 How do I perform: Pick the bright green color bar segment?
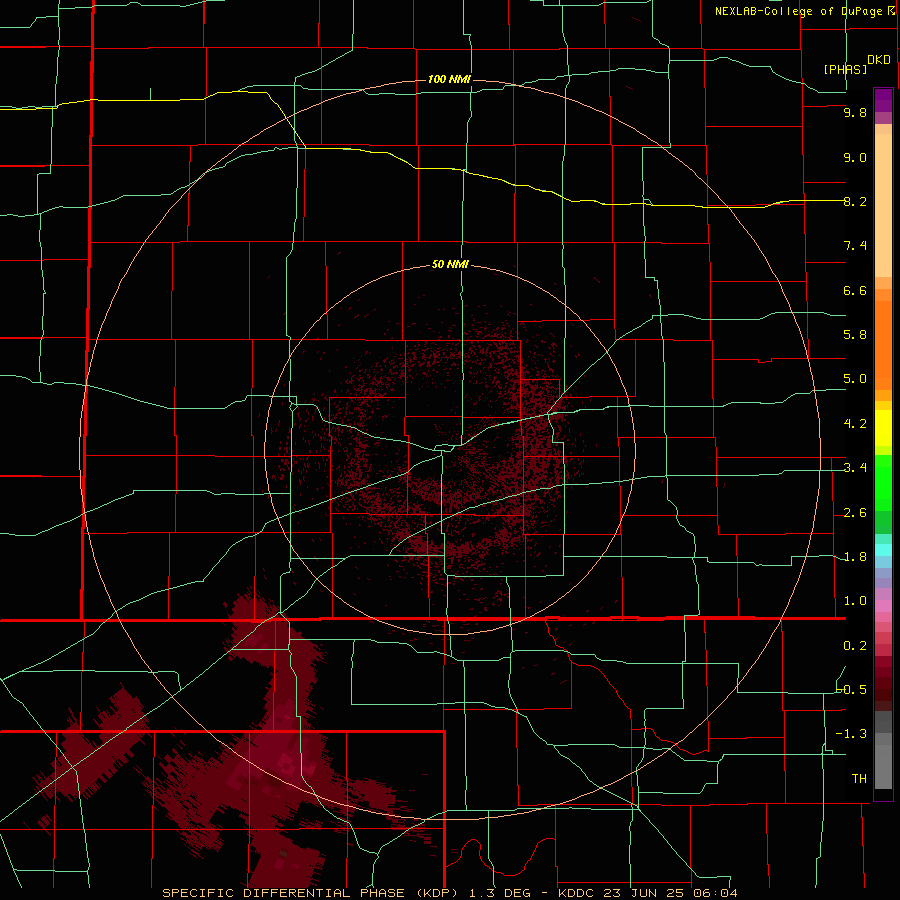pyautogui.click(x=883, y=482)
